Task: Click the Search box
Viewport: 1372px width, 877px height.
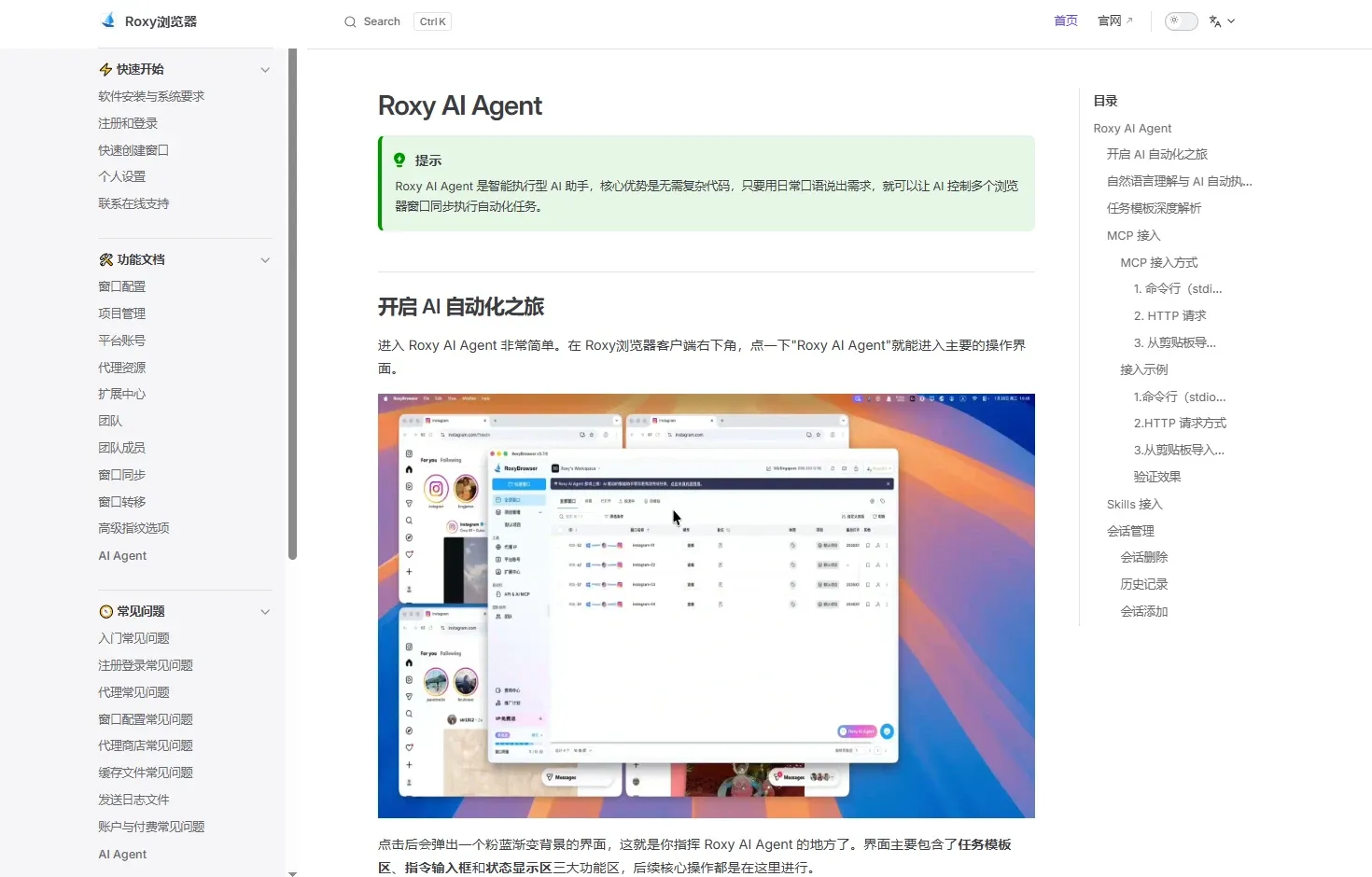Action: point(398,21)
